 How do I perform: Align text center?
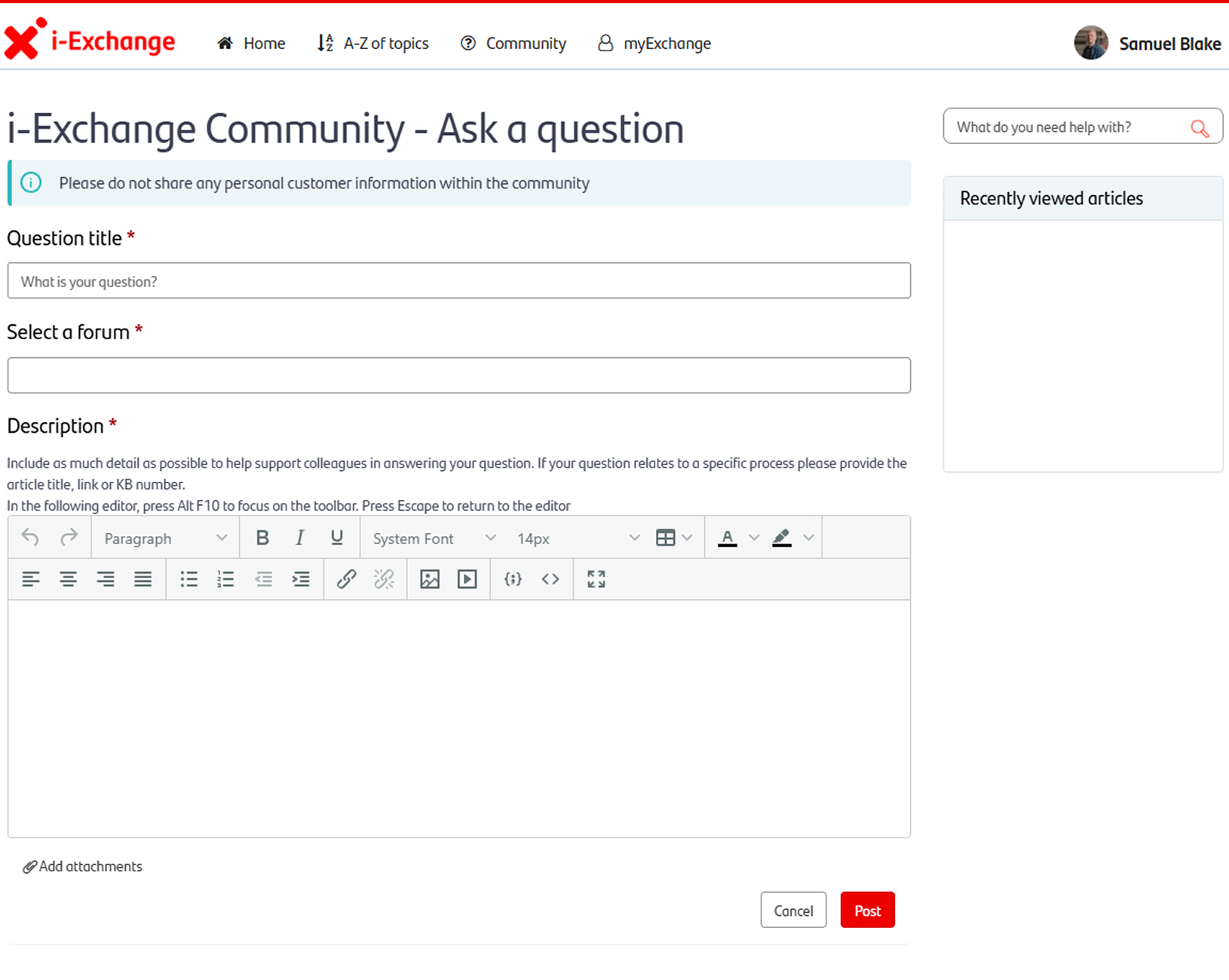(x=69, y=579)
